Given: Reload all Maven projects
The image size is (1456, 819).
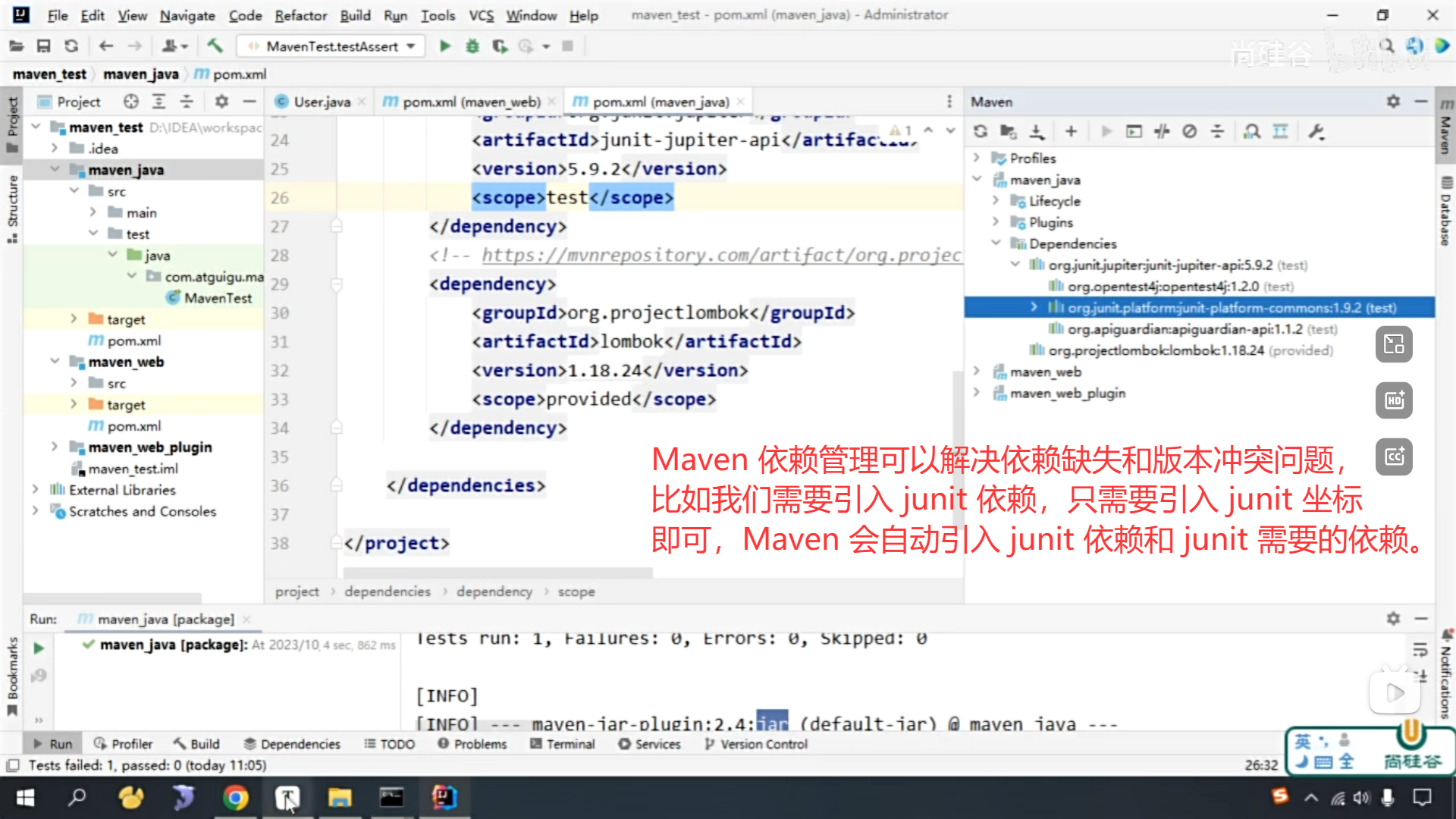Looking at the screenshot, I should (x=981, y=131).
